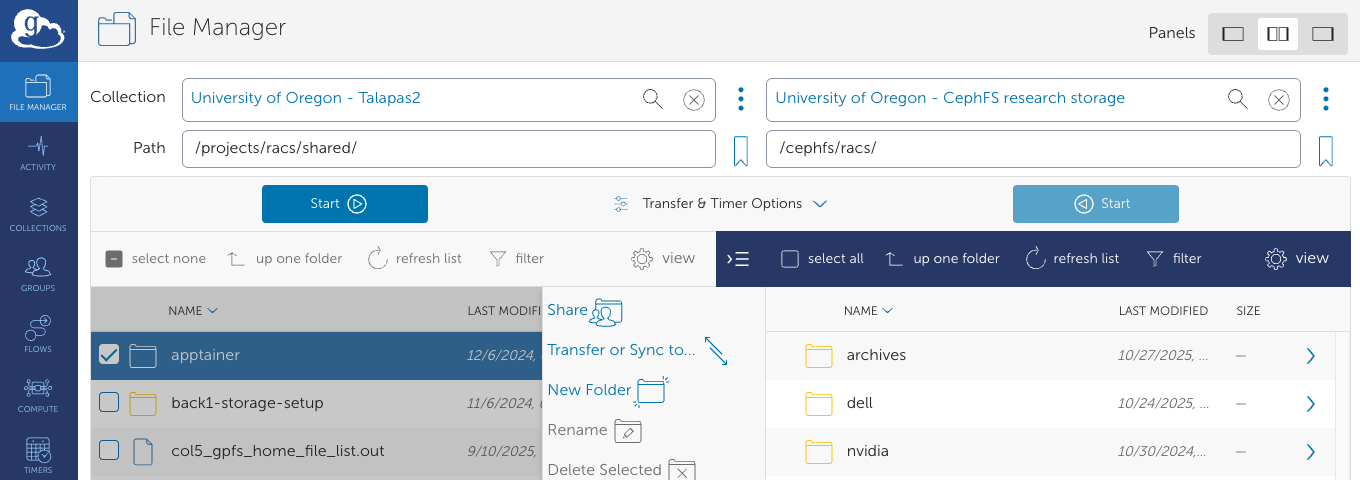1360x480 pixels.
Task: Go up one folder in right panel
Action: pyautogui.click(x=943, y=259)
